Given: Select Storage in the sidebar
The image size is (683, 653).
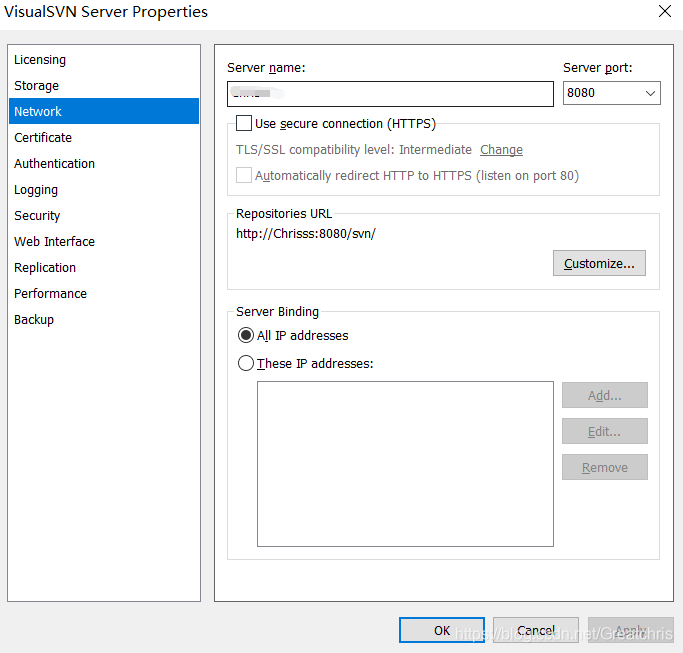Looking at the screenshot, I should (104, 85).
